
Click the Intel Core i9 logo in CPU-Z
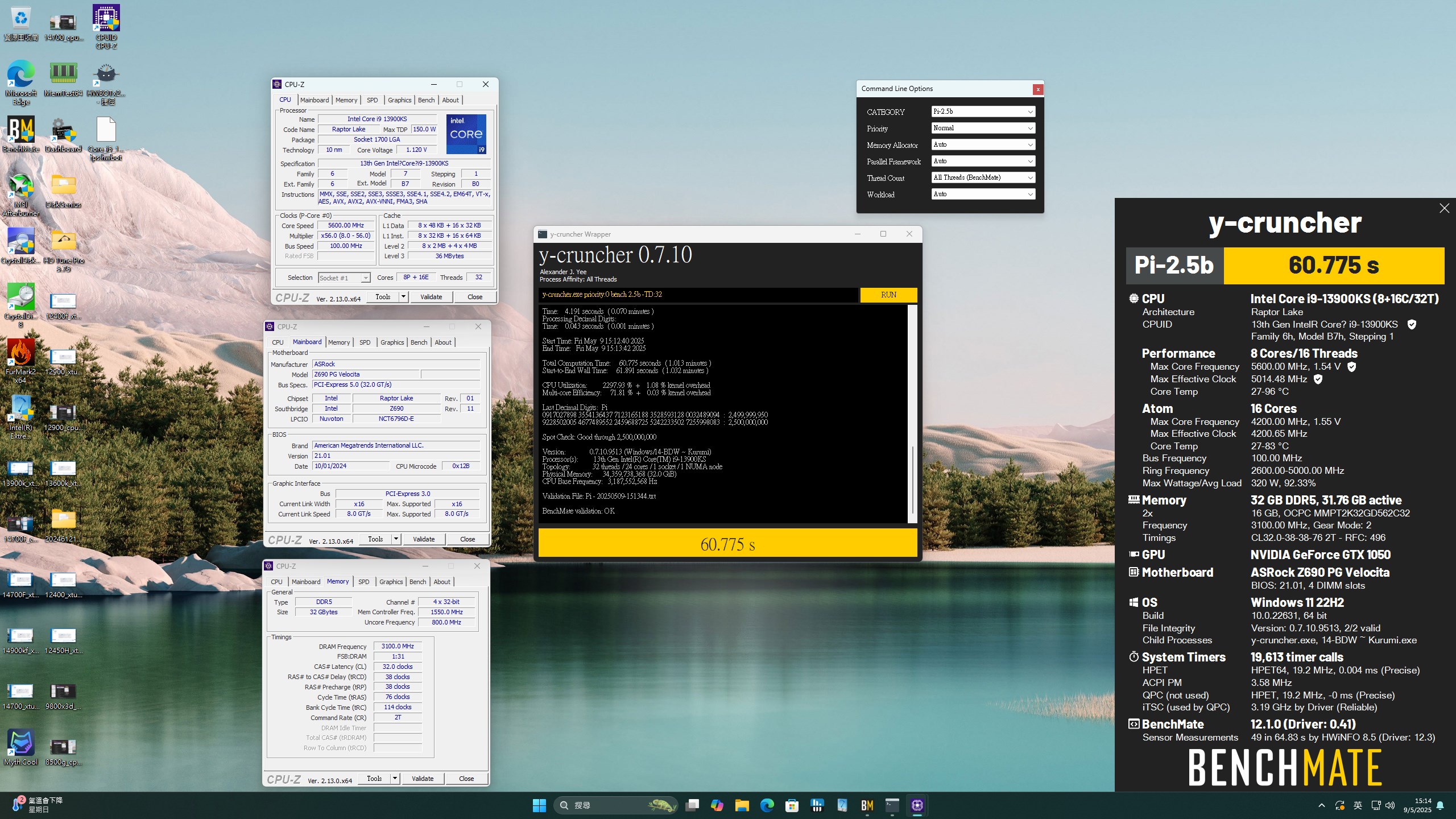[466, 134]
